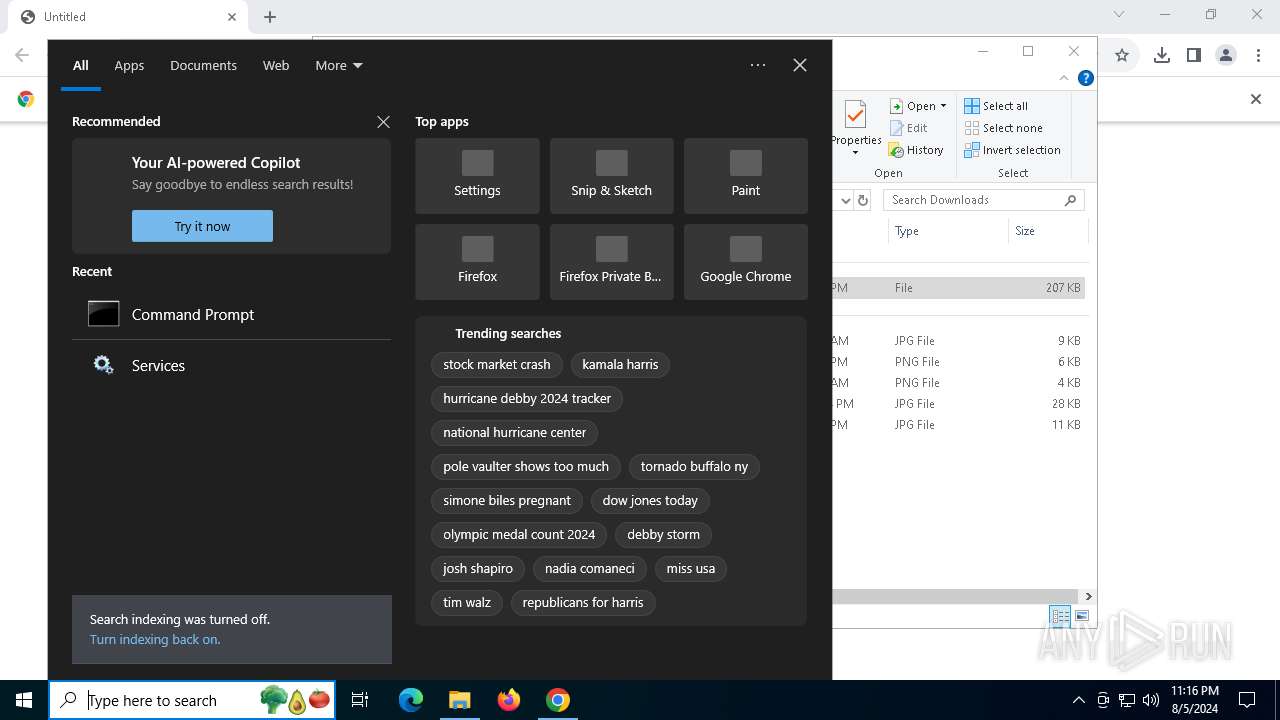Close the search panel

(800, 65)
